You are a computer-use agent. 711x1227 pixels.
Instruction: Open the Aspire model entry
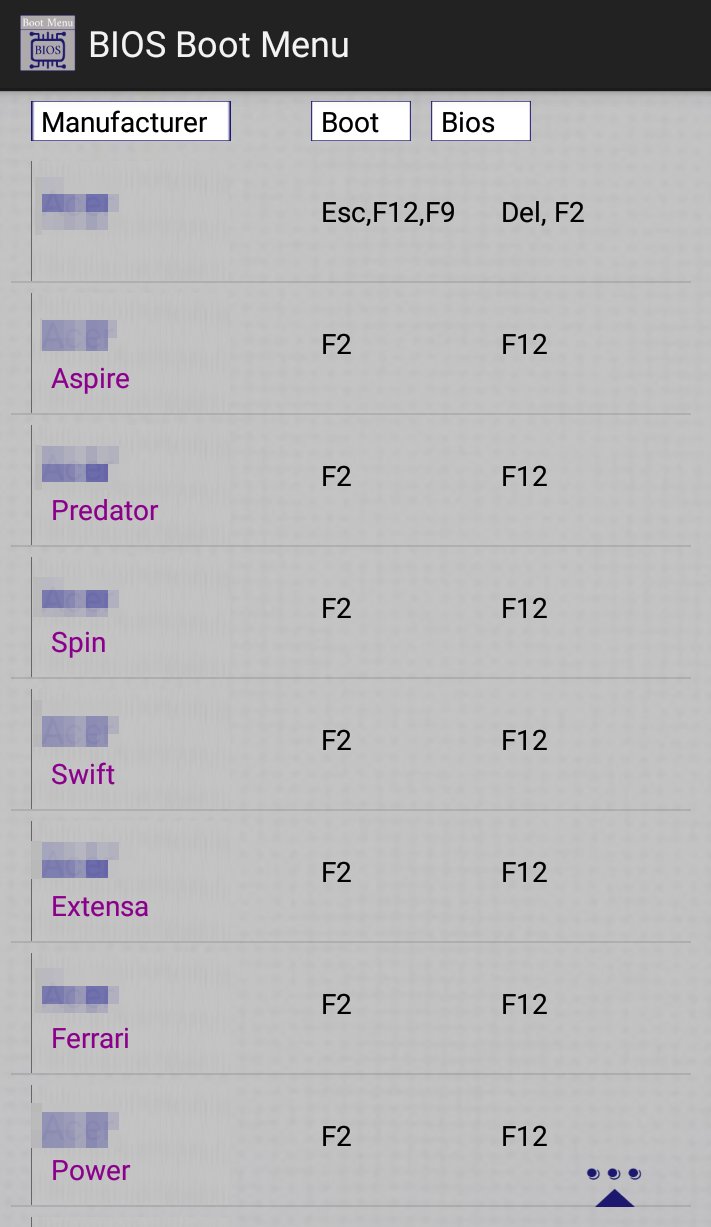point(90,379)
